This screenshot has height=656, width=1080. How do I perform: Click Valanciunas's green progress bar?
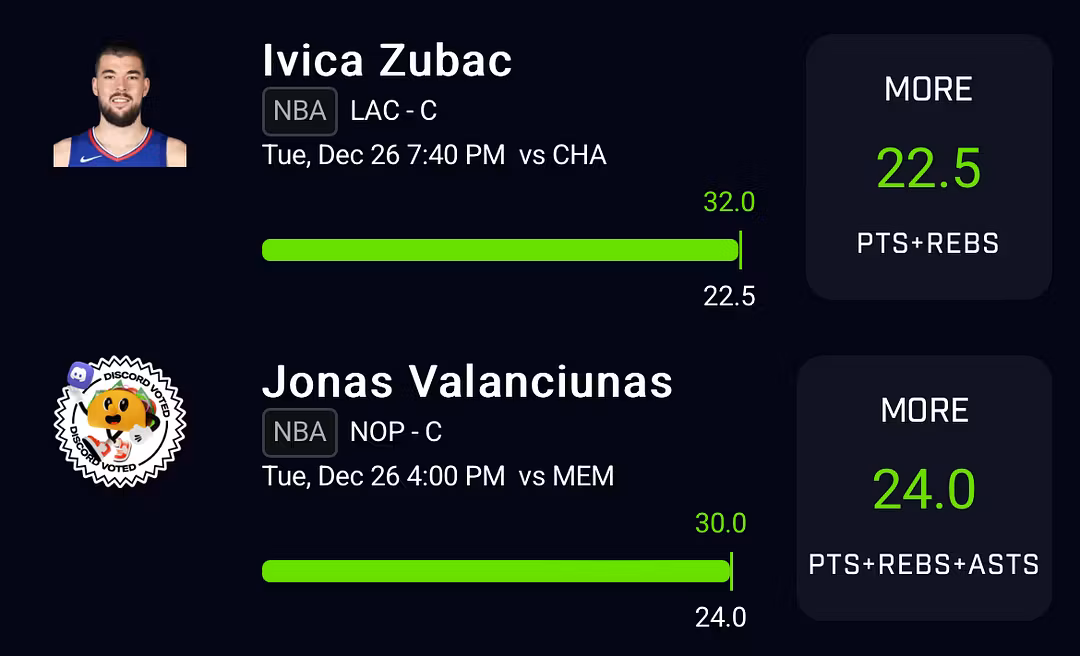[x=496, y=571]
